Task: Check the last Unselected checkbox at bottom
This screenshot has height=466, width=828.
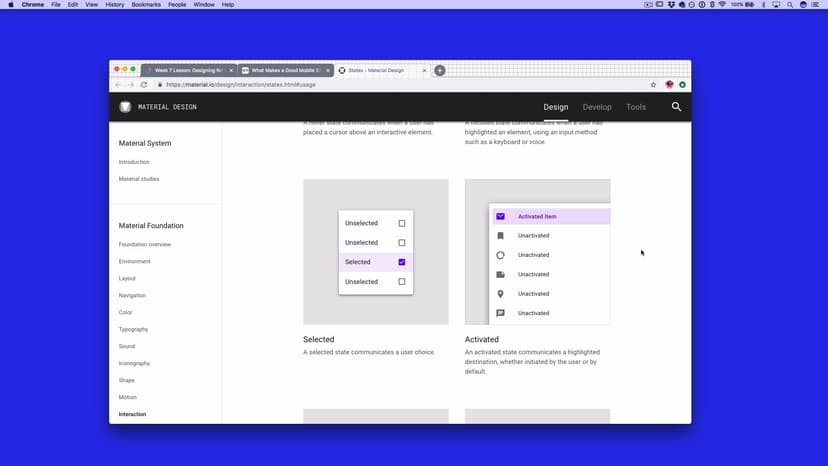Action: click(x=402, y=282)
